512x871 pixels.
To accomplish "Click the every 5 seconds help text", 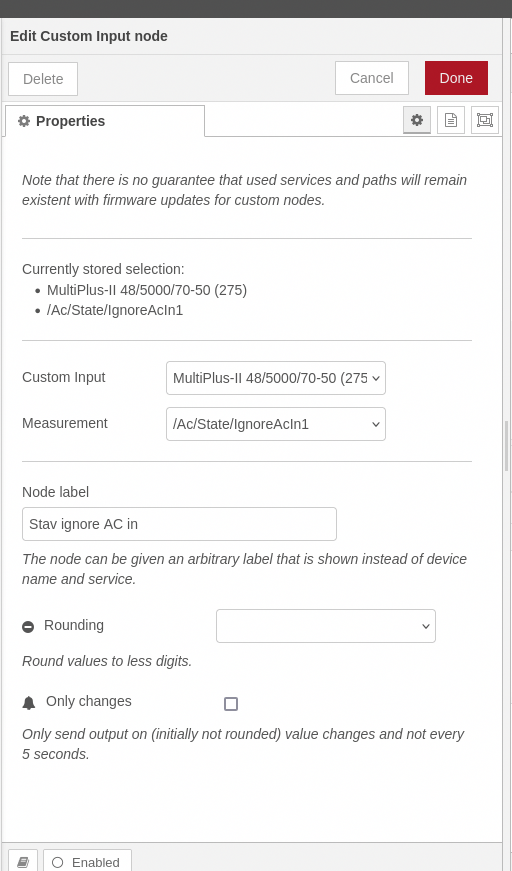I will tap(243, 744).
